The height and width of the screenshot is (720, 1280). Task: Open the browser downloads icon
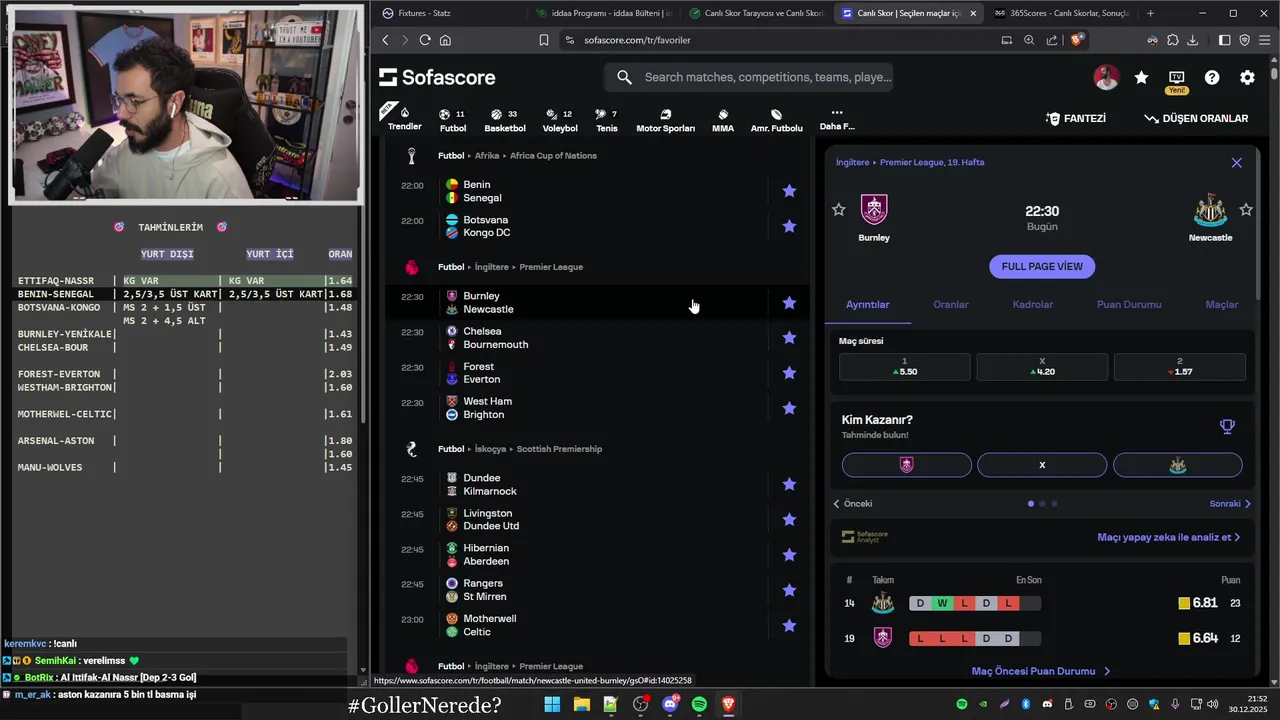coord(1192,40)
